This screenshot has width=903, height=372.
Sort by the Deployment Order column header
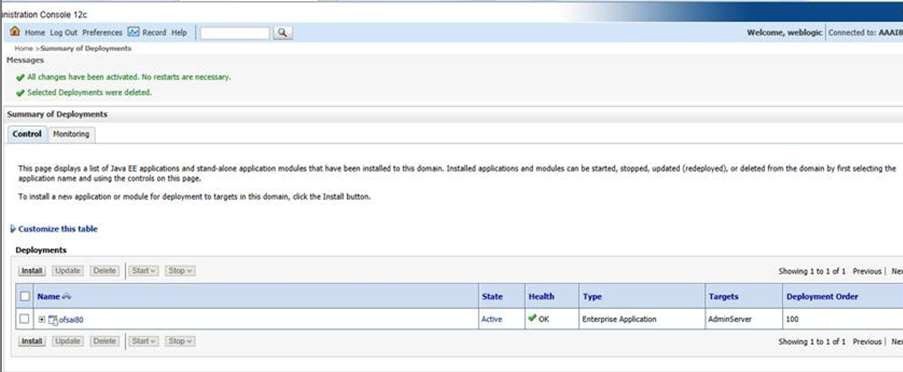[x=822, y=297]
